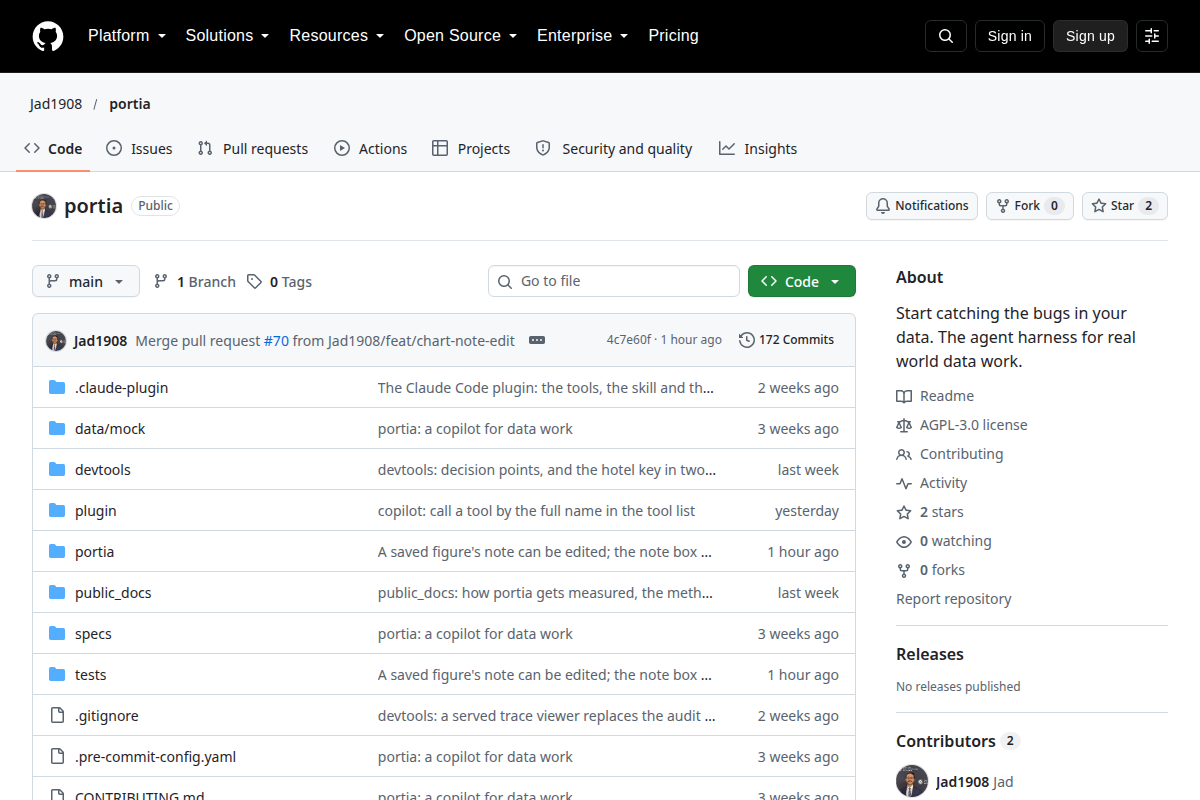Viewport: 1200px width, 800px height.
Task: Click the eye icon beside watching
Action: (904, 541)
